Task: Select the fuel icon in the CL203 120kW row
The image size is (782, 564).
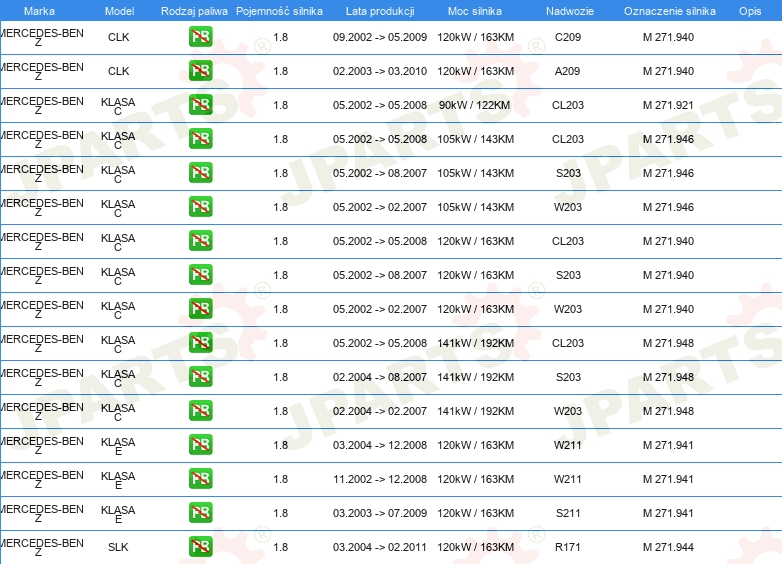Action: point(200,240)
